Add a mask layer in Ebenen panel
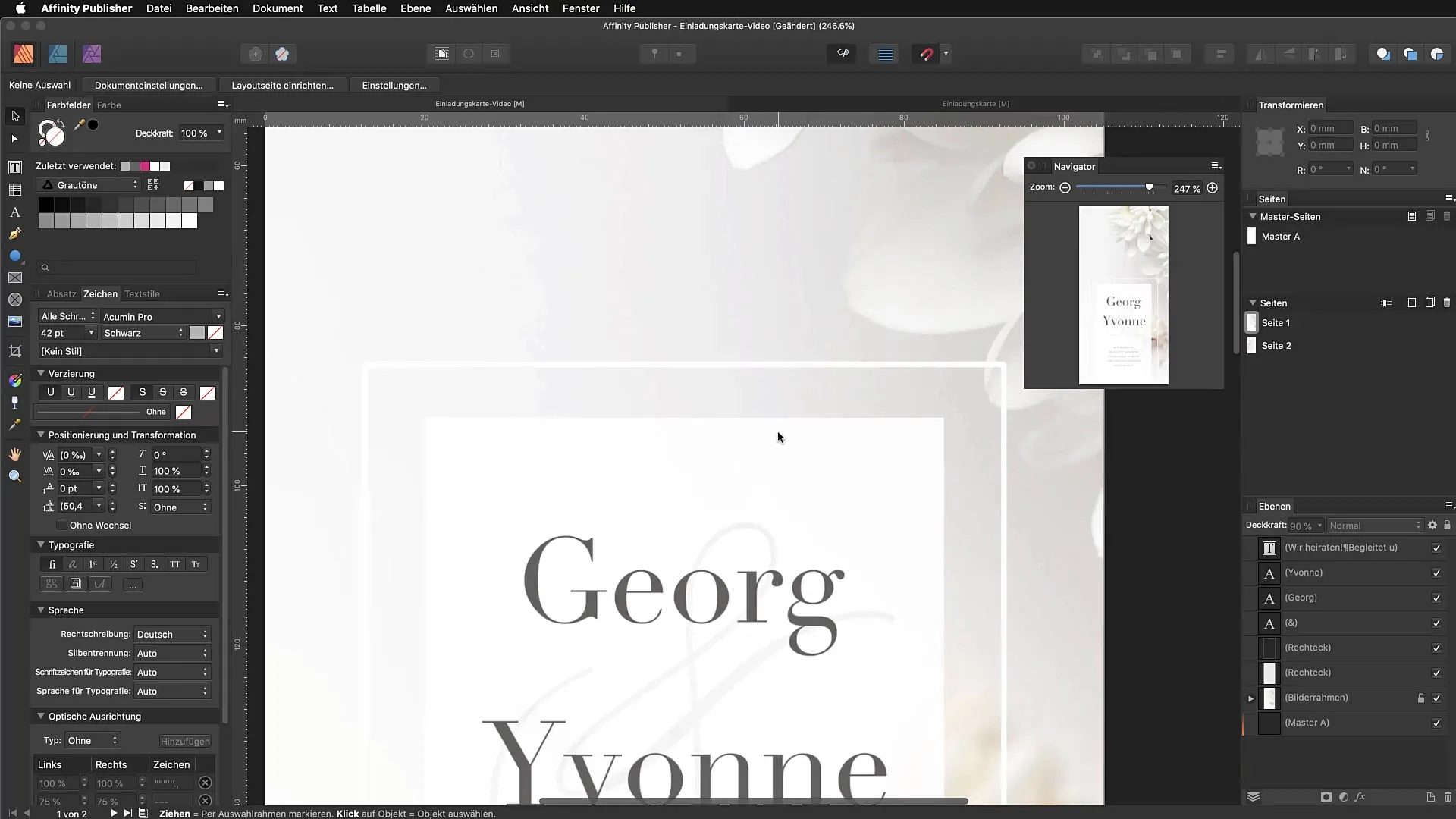 (1326, 797)
